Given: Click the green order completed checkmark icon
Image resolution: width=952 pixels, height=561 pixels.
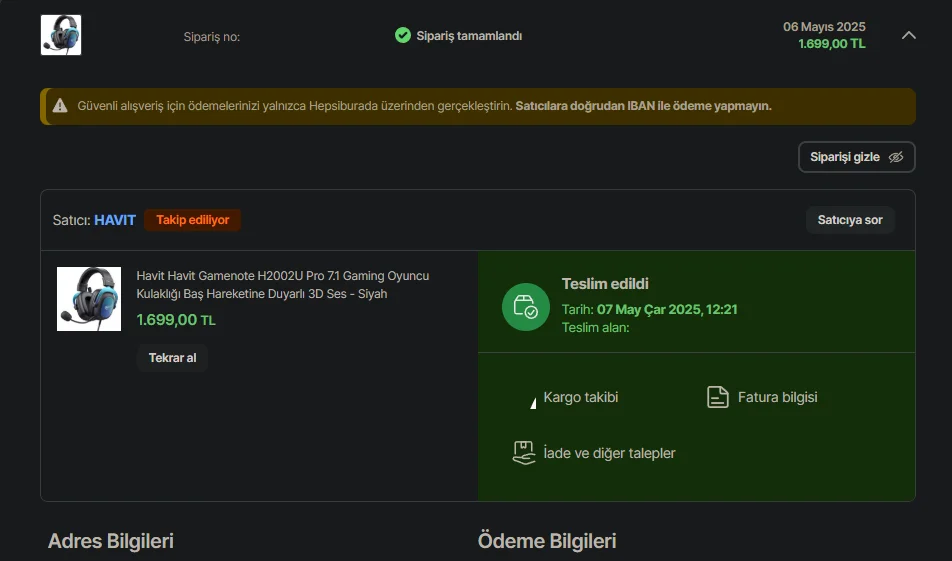Looking at the screenshot, I should [403, 35].
